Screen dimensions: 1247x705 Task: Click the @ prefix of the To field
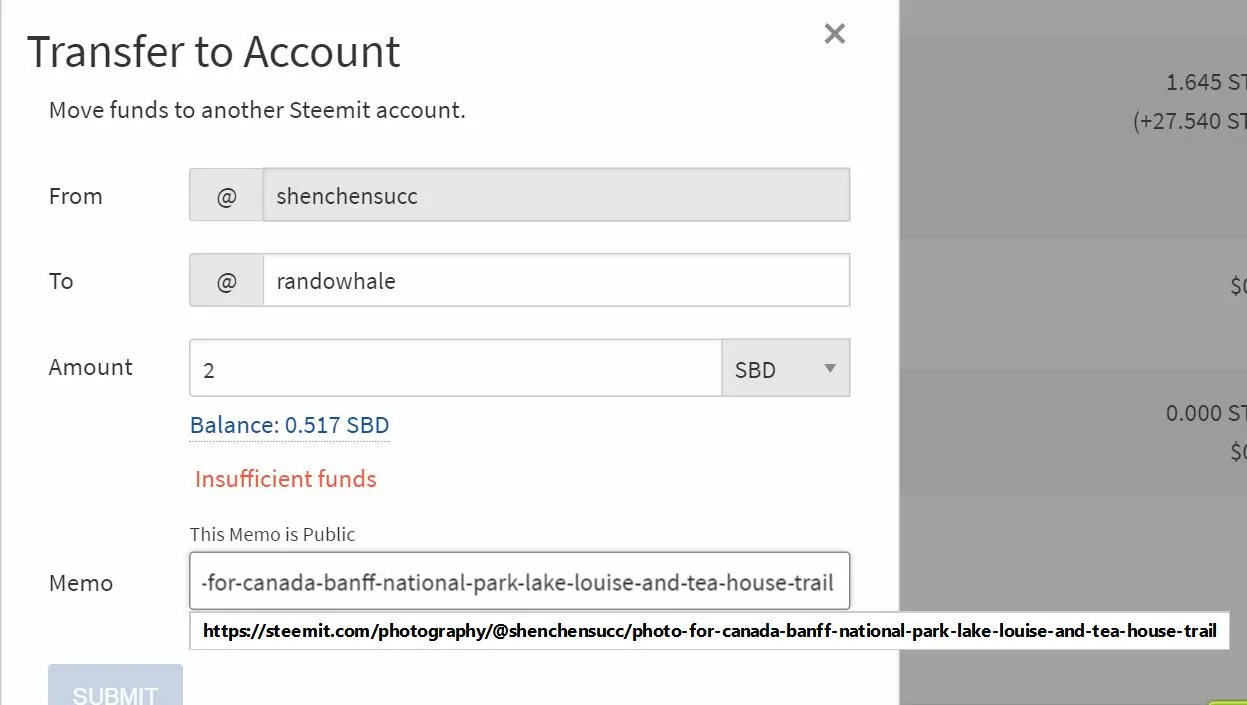tap(227, 281)
